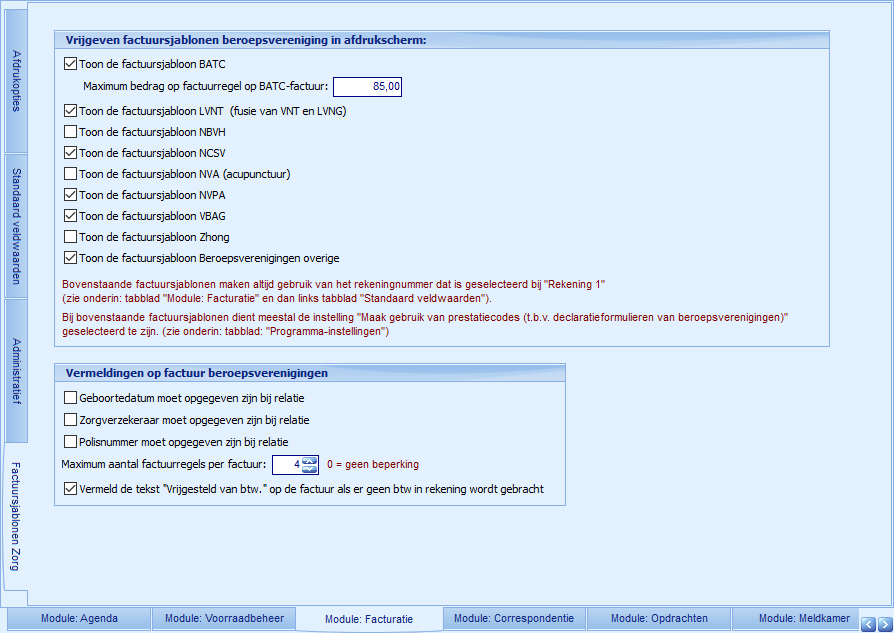This screenshot has height=633, width=894.
Task: Check "Polisnummer moet opgegeven zijn bij relatie"
Action: point(70,440)
